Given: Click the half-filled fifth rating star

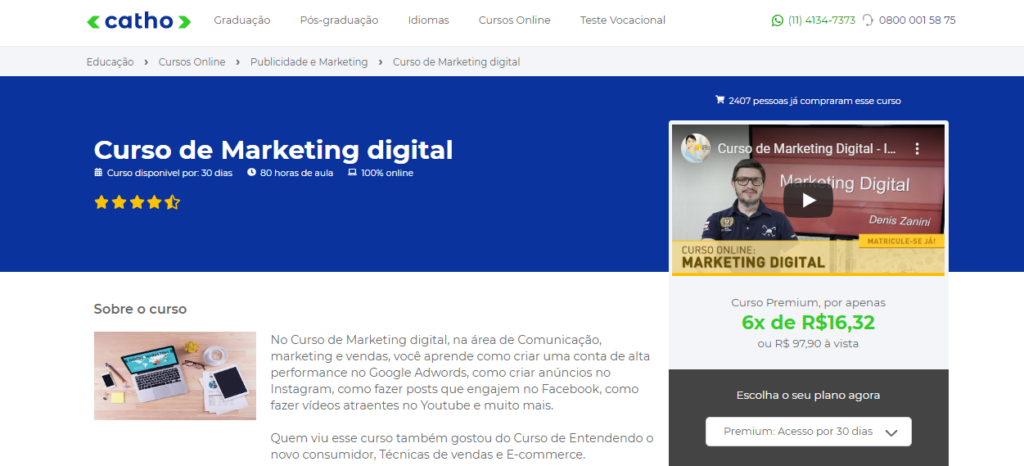Looking at the screenshot, I should point(172,202).
